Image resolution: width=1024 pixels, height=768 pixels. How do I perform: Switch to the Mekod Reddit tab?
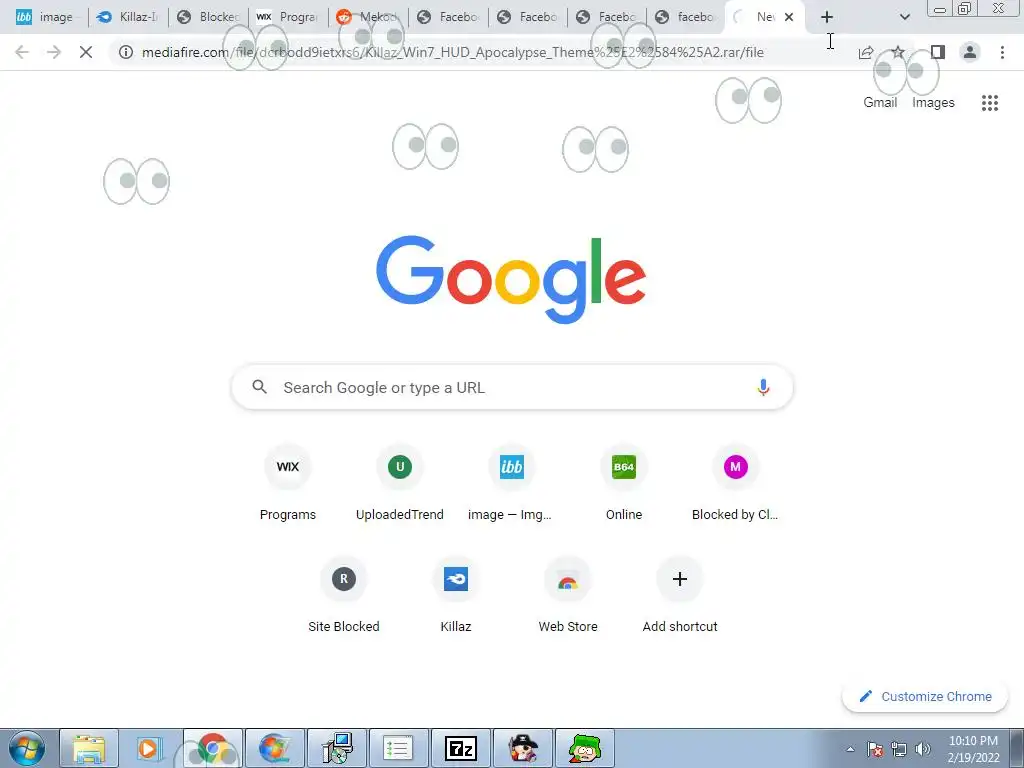(x=369, y=17)
